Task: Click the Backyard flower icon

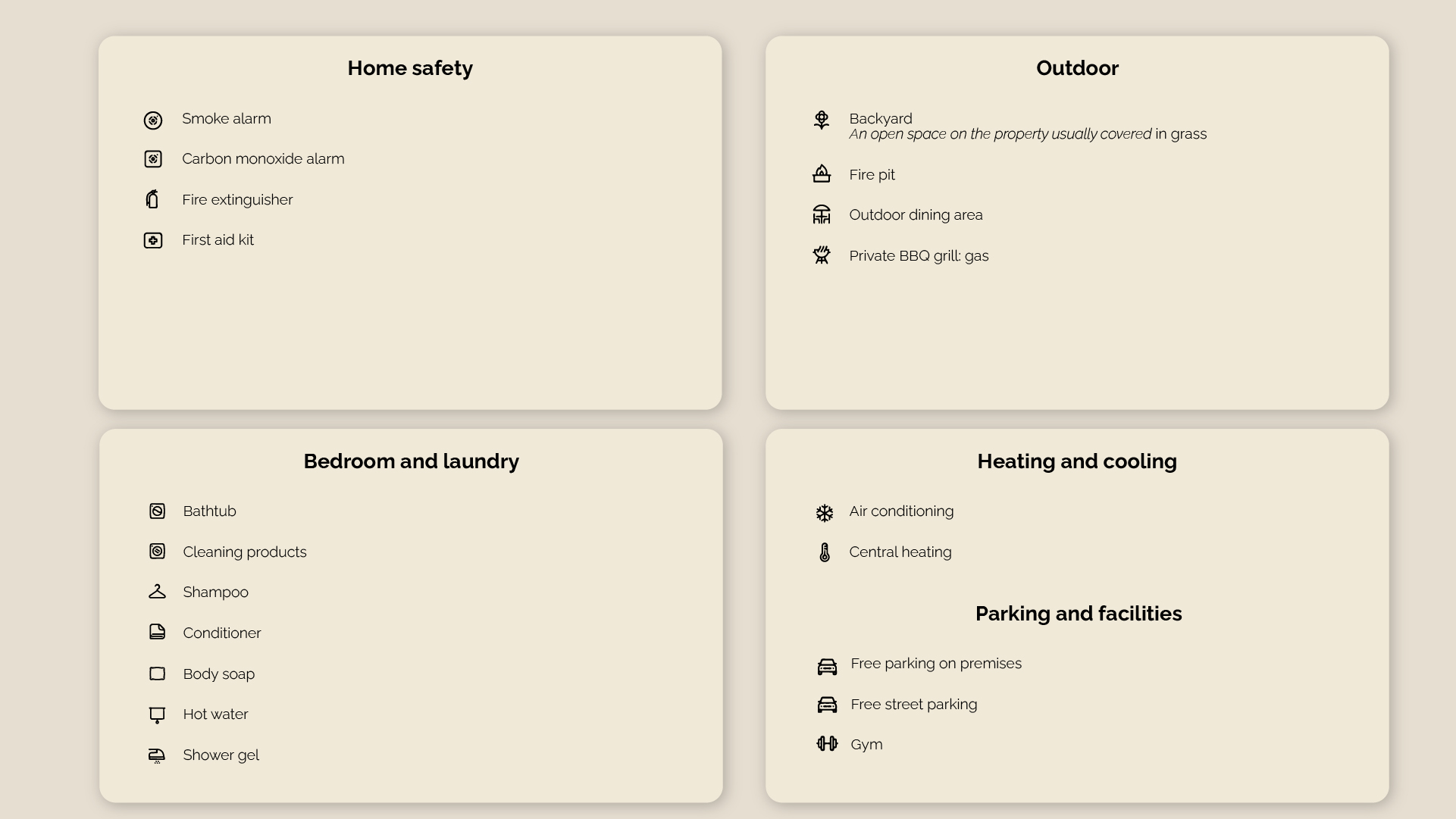Action: tap(822, 120)
